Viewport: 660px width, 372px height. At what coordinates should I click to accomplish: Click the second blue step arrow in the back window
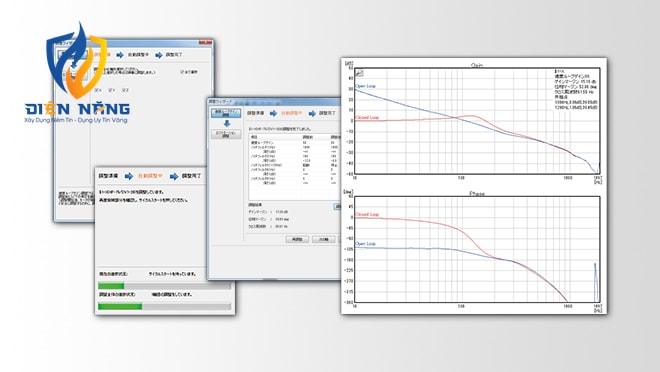pyautogui.click(x=159, y=55)
